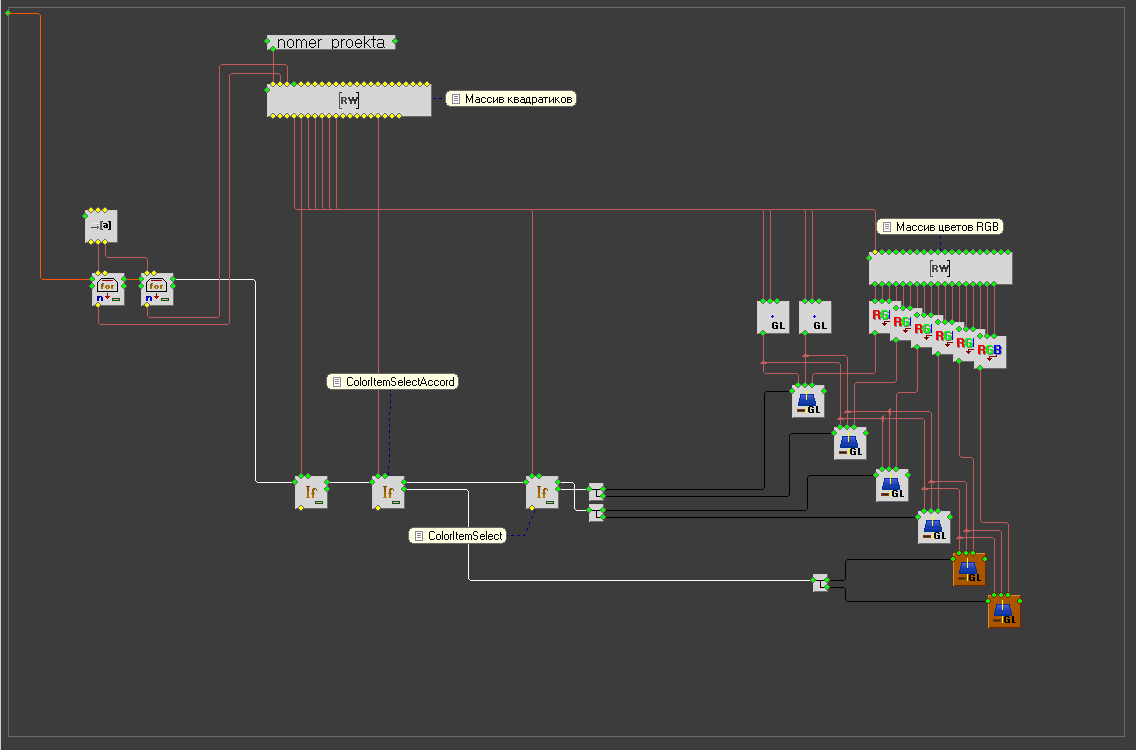This screenshot has height=750, width=1136.
Task: Click the leftmost If condition block
Action: coord(311,493)
